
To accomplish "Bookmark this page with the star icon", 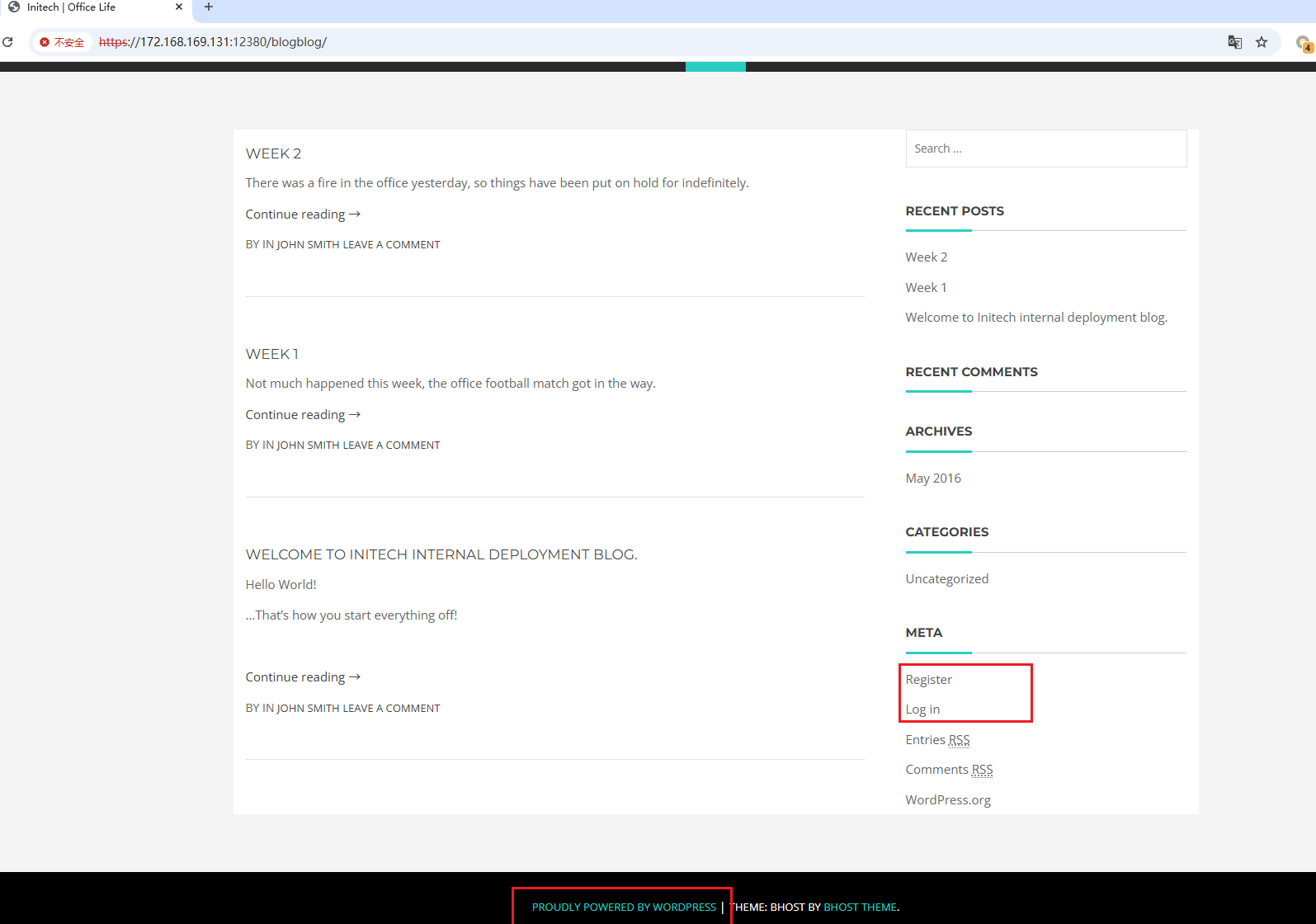I will [x=1262, y=42].
